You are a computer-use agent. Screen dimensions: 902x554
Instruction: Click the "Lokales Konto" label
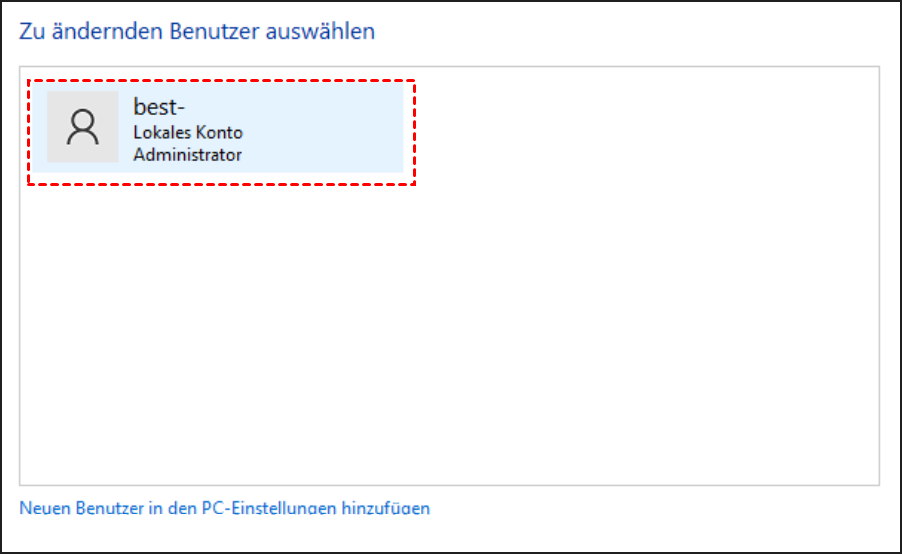pyautogui.click(x=188, y=132)
